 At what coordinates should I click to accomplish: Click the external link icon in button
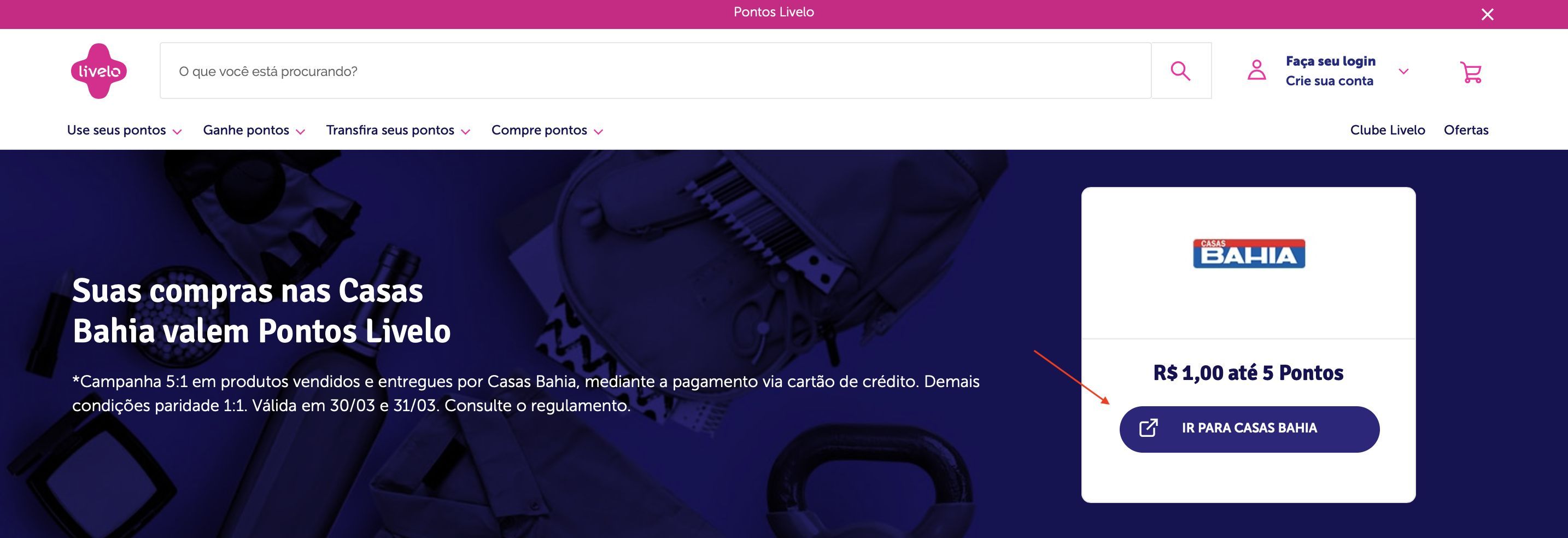(x=1149, y=429)
